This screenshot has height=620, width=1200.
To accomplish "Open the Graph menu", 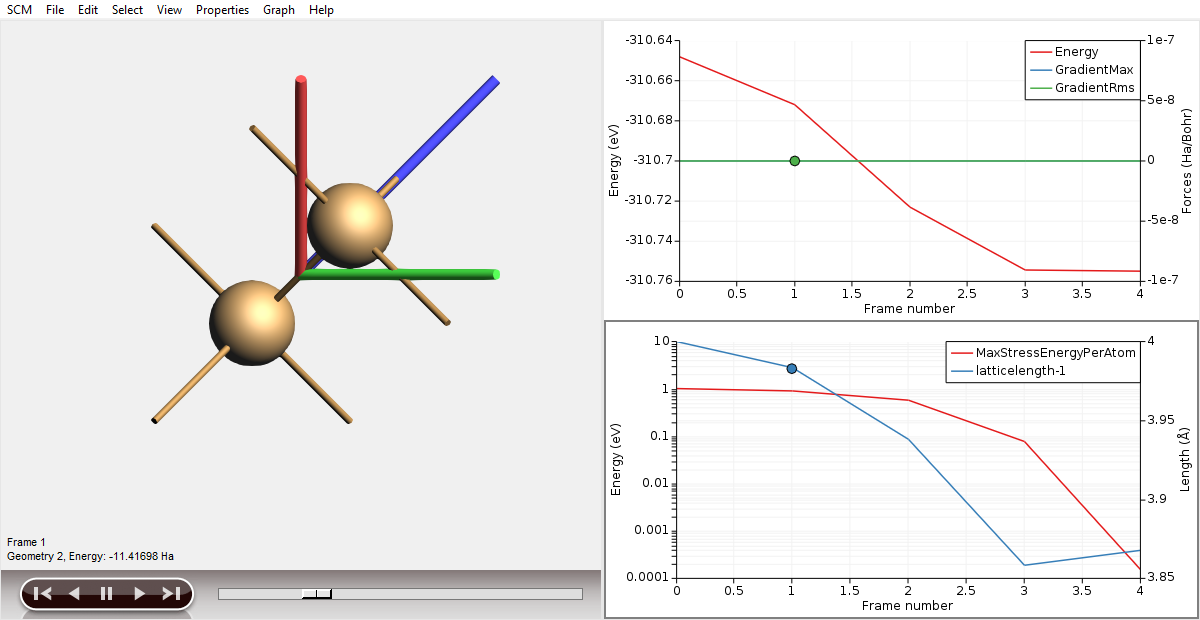I will pyautogui.click(x=278, y=10).
